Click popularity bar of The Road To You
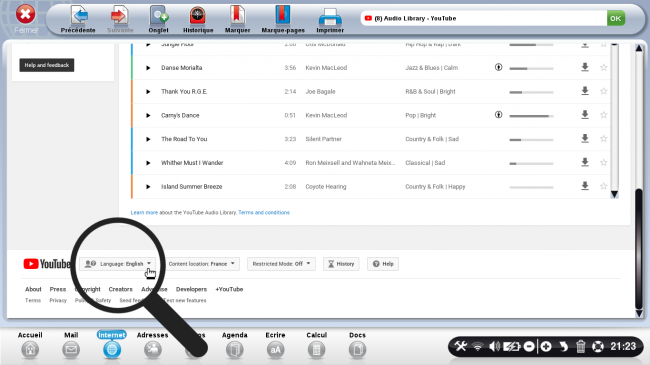The image size is (650, 365). pos(531,140)
